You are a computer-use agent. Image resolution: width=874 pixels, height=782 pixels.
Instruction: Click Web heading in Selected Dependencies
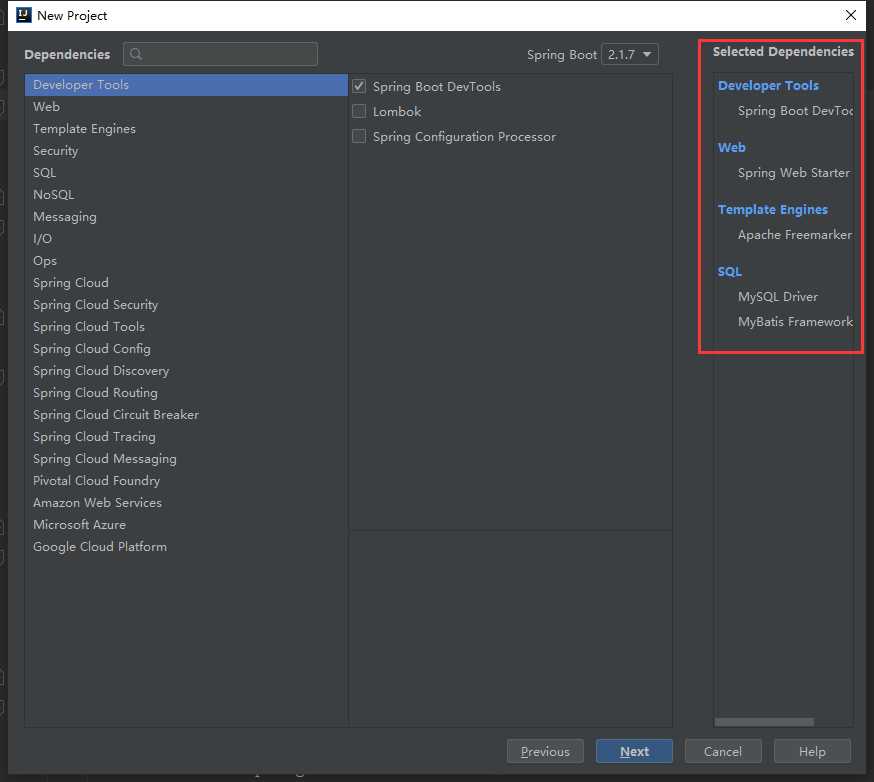point(731,148)
